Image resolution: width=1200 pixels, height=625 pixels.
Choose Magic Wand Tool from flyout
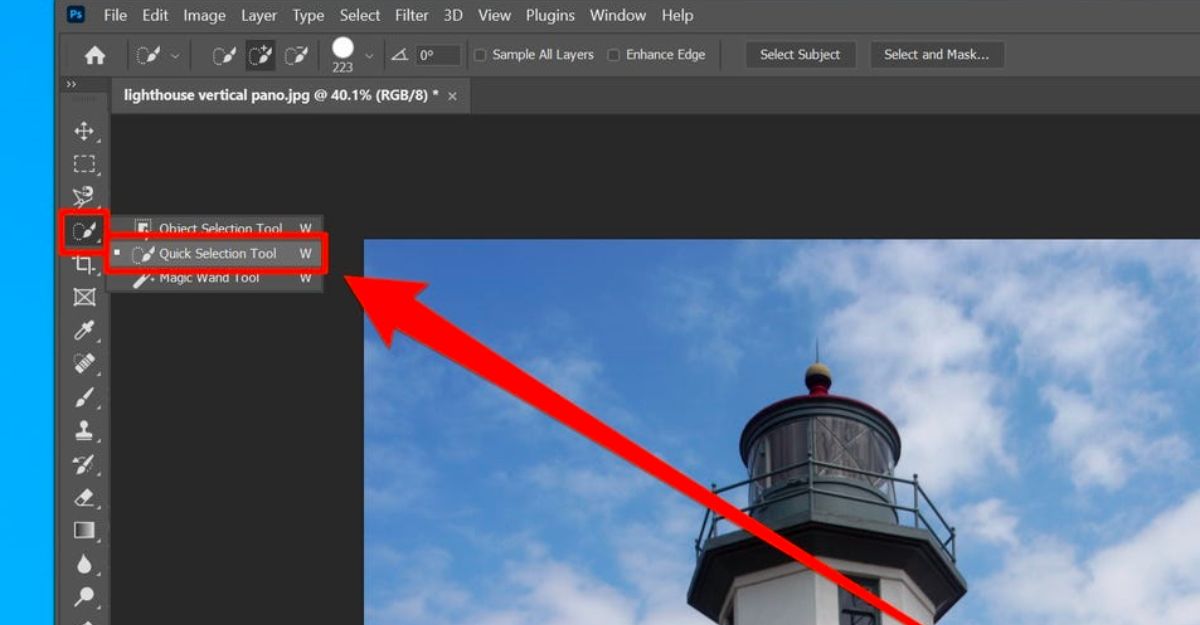coord(216,278)
